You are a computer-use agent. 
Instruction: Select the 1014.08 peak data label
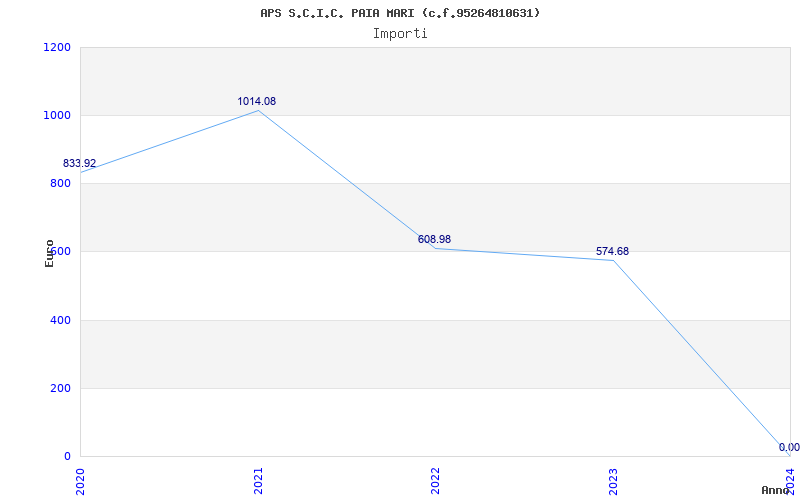pos(257,101)
